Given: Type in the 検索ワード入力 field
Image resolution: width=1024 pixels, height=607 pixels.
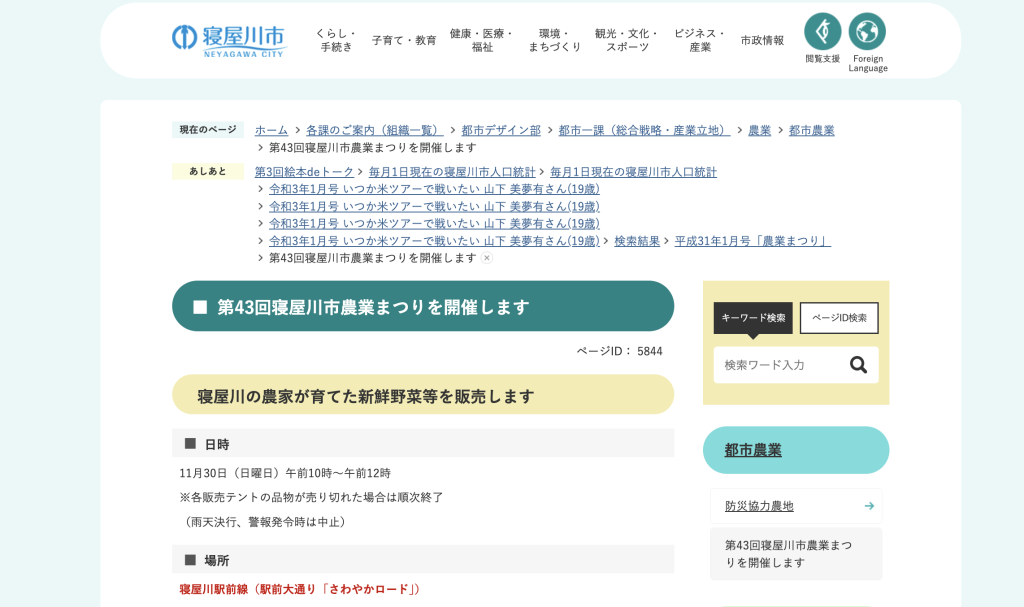Looking at the screenshot, I should (779, 365).
